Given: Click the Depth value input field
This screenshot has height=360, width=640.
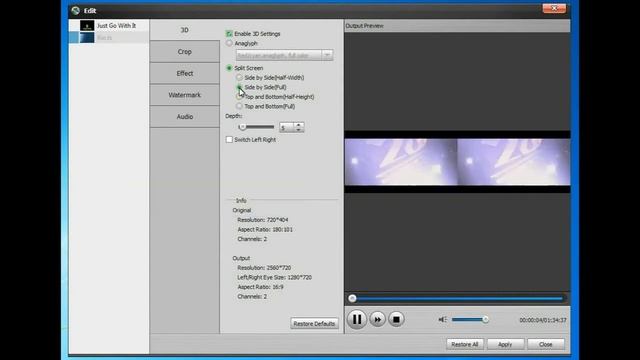Looking at the screenshot, I should (x=287, y=128).
